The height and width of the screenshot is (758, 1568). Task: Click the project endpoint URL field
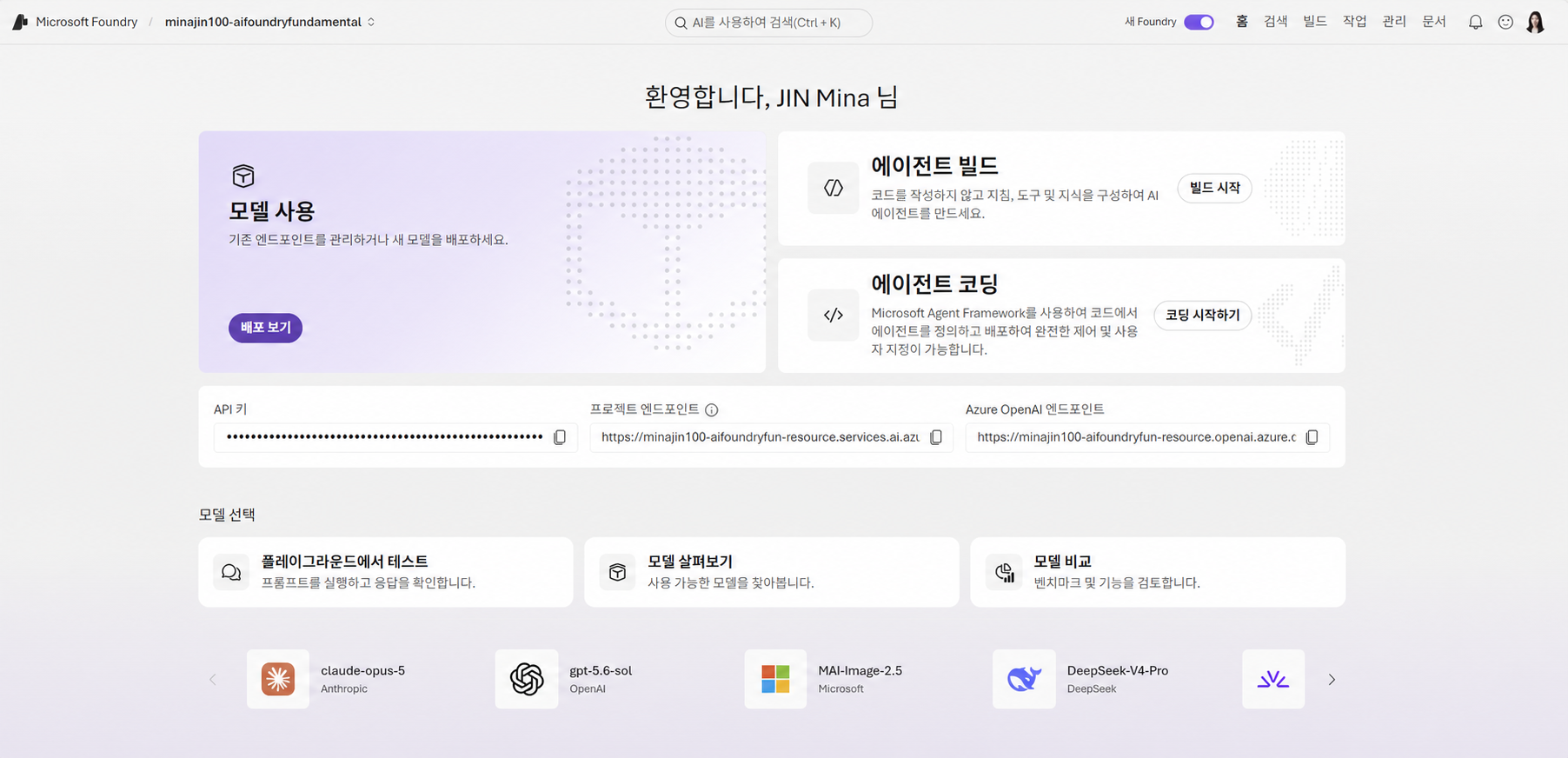pos(771,437)
